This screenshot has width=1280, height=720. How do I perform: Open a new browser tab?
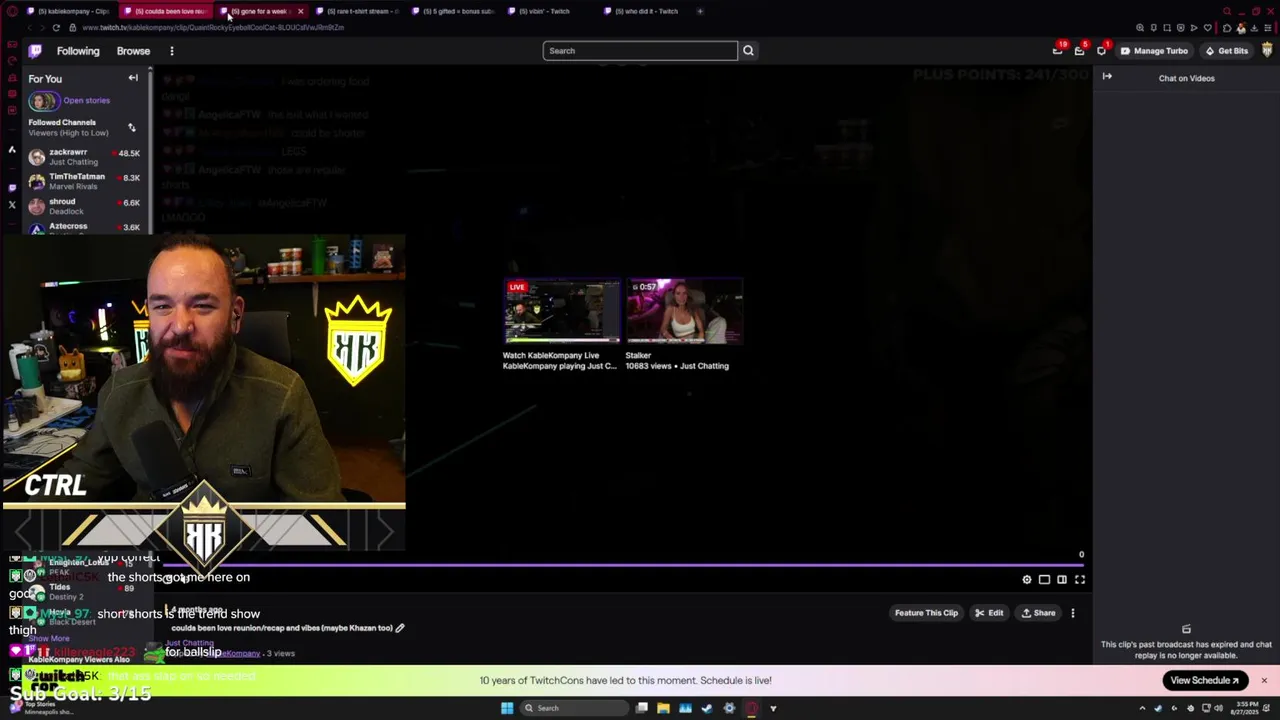pos(700,11)
